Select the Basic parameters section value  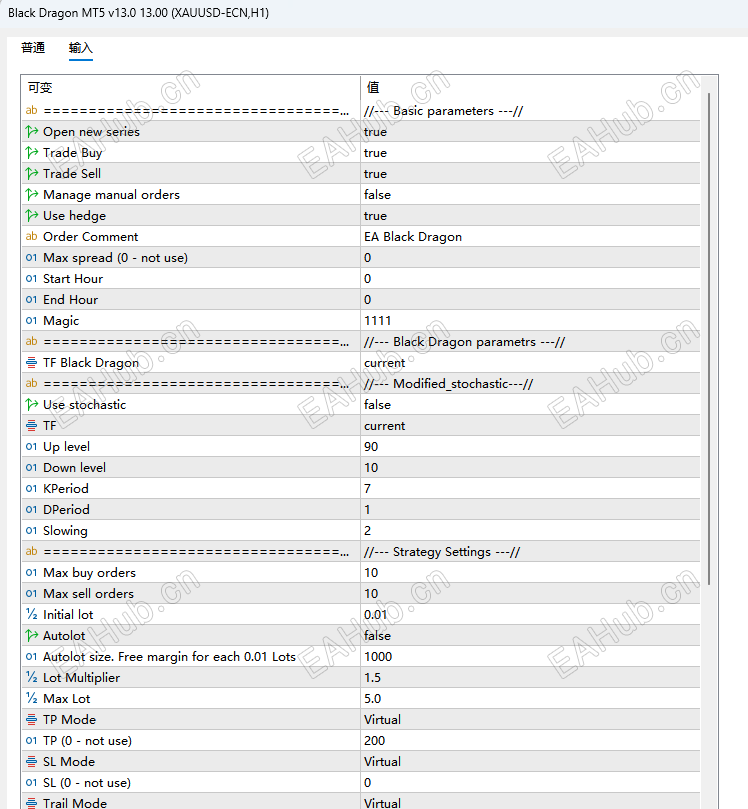click(x=444, y=111)
